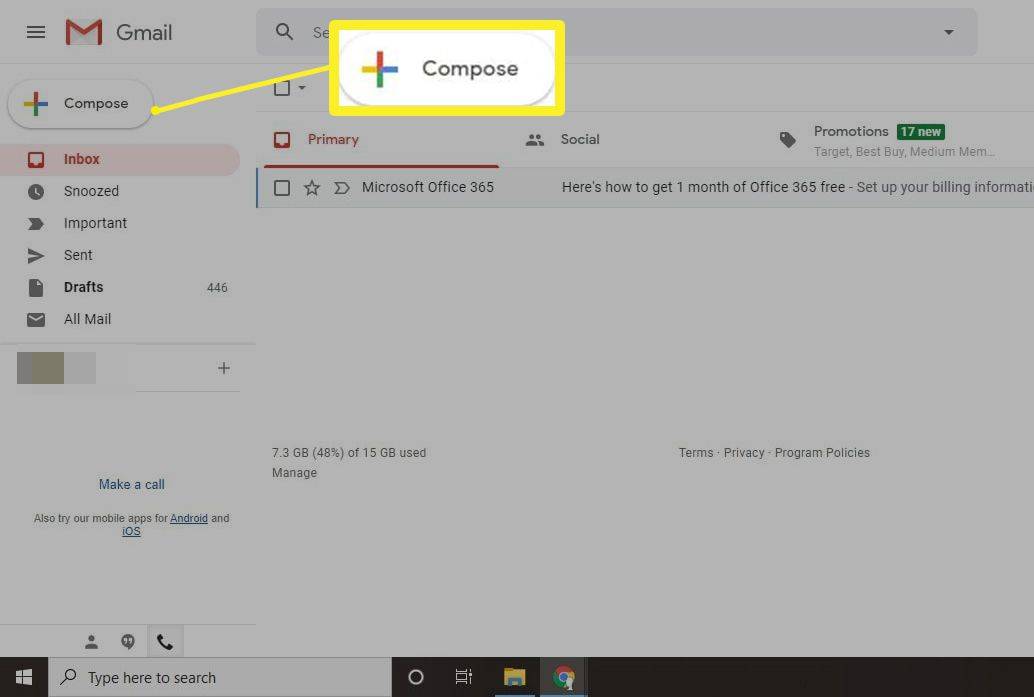
Task: Open the Terms link
Action: (696, 453)
